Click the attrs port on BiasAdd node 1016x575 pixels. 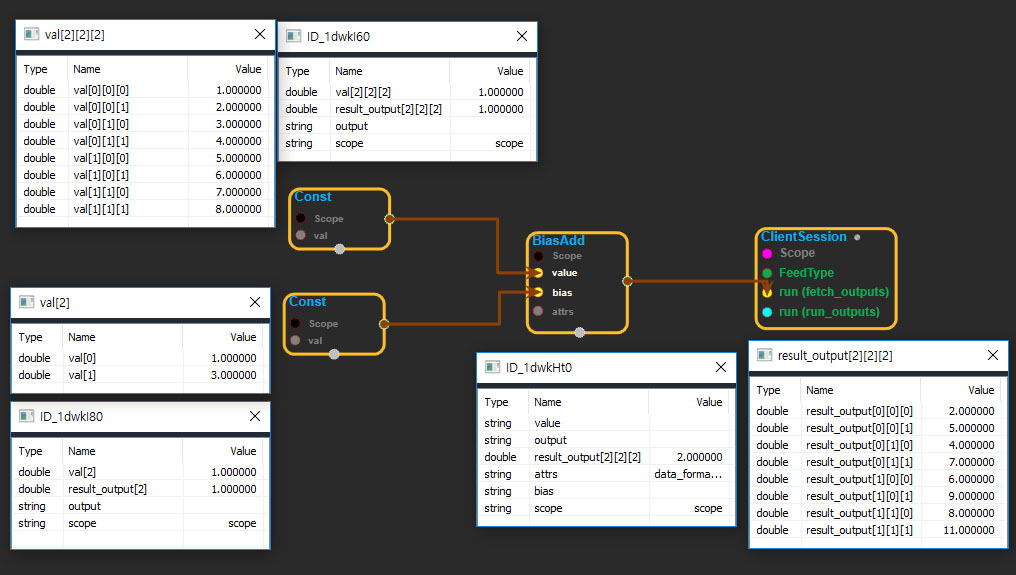coord(538,311)
